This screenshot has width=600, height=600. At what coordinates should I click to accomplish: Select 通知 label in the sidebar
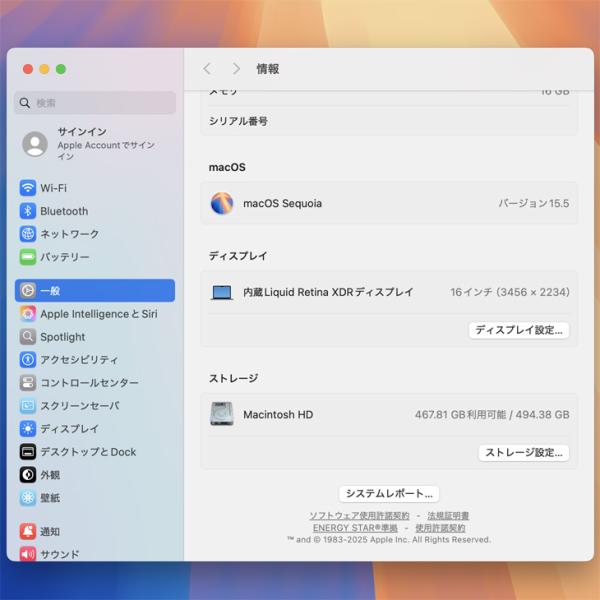click(x=50, y=532)
